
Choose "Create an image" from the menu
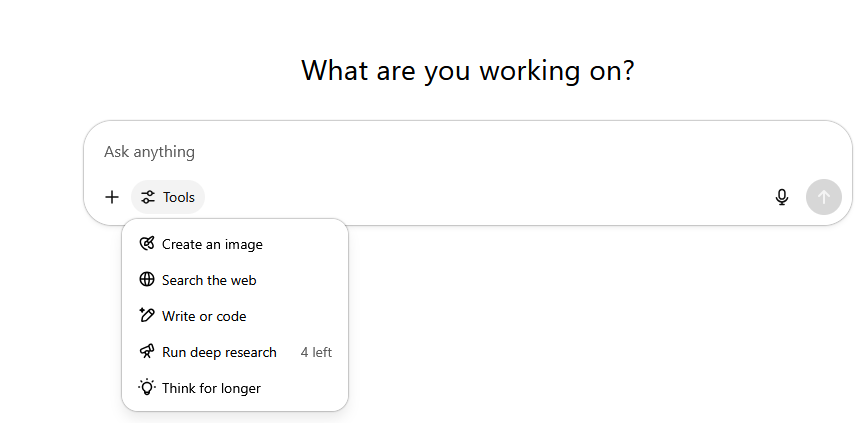pos(212,244)
